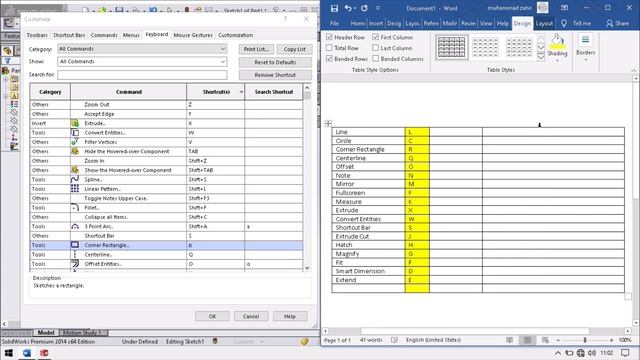640x360 pixels.
Task: Switch to the Model tab in SolidWorks
Action: pyautogui.click(x=46, y=333)
